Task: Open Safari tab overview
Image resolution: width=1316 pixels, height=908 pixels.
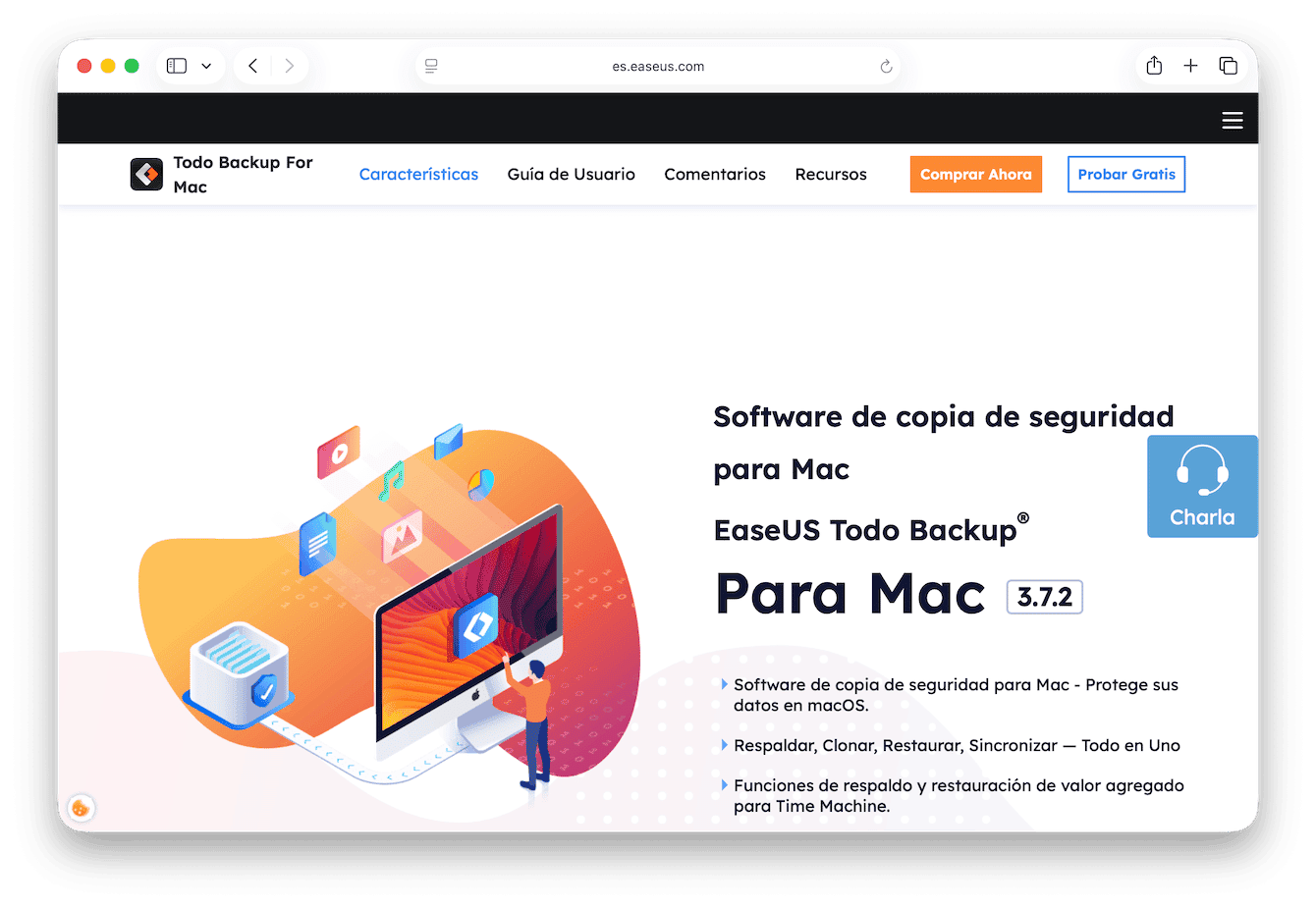Action: click(x=1229, y=66)
